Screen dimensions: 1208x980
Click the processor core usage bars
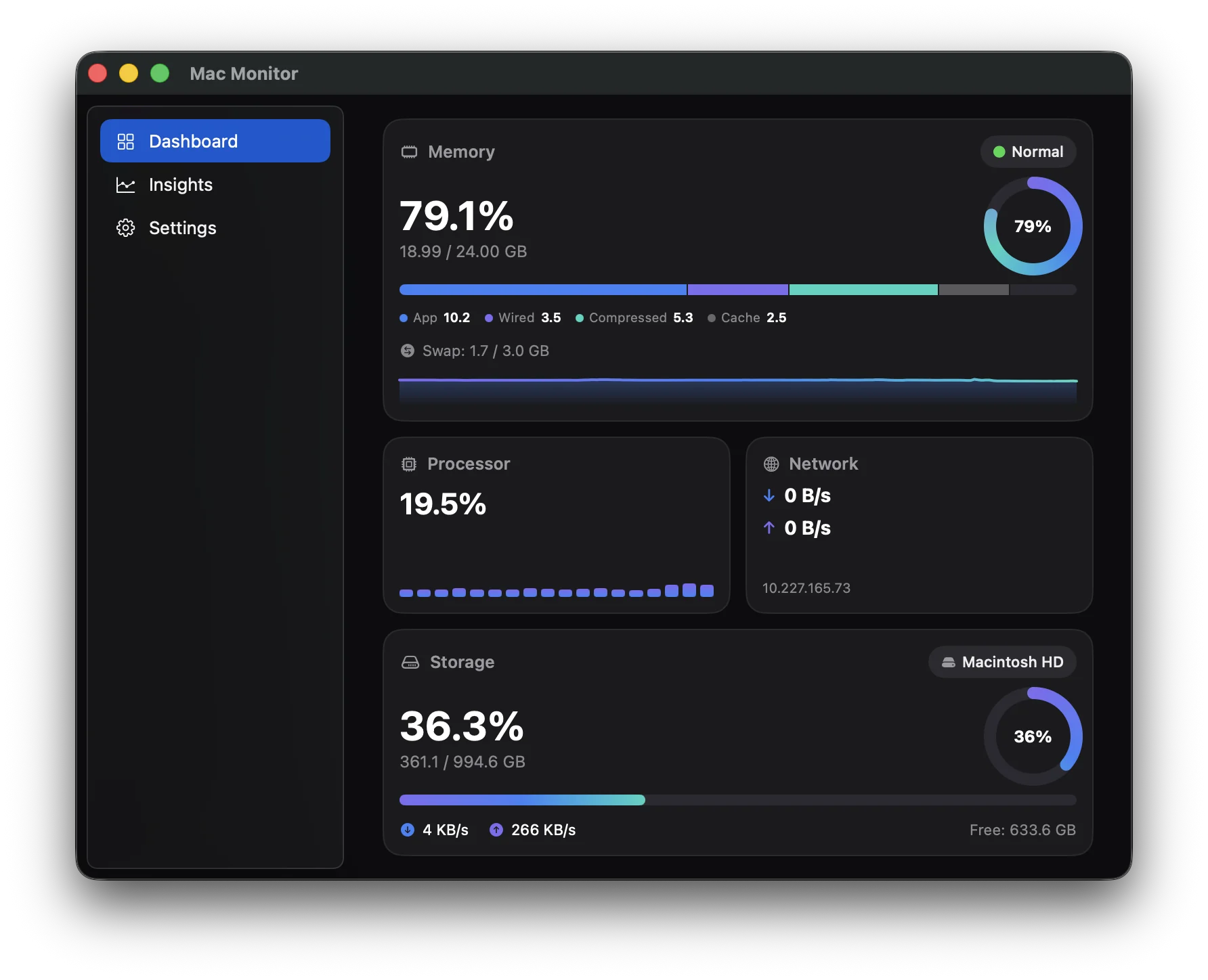[557, 590]
